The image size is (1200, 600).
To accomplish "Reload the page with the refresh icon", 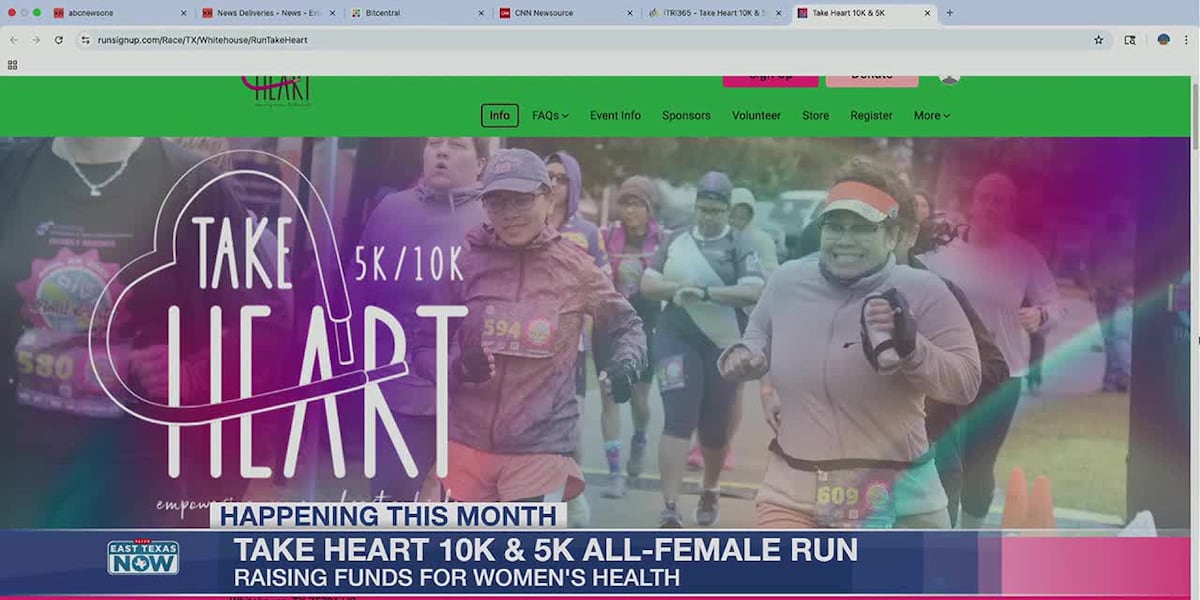I will (59, 40).
